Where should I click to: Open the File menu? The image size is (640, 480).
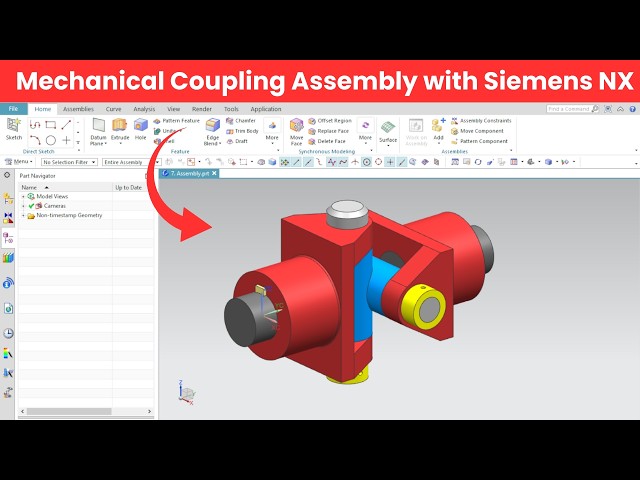[13, 109]
